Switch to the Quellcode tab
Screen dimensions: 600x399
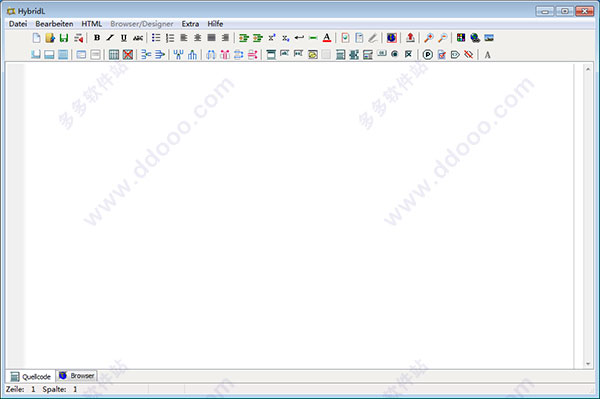tap(31, 376)
